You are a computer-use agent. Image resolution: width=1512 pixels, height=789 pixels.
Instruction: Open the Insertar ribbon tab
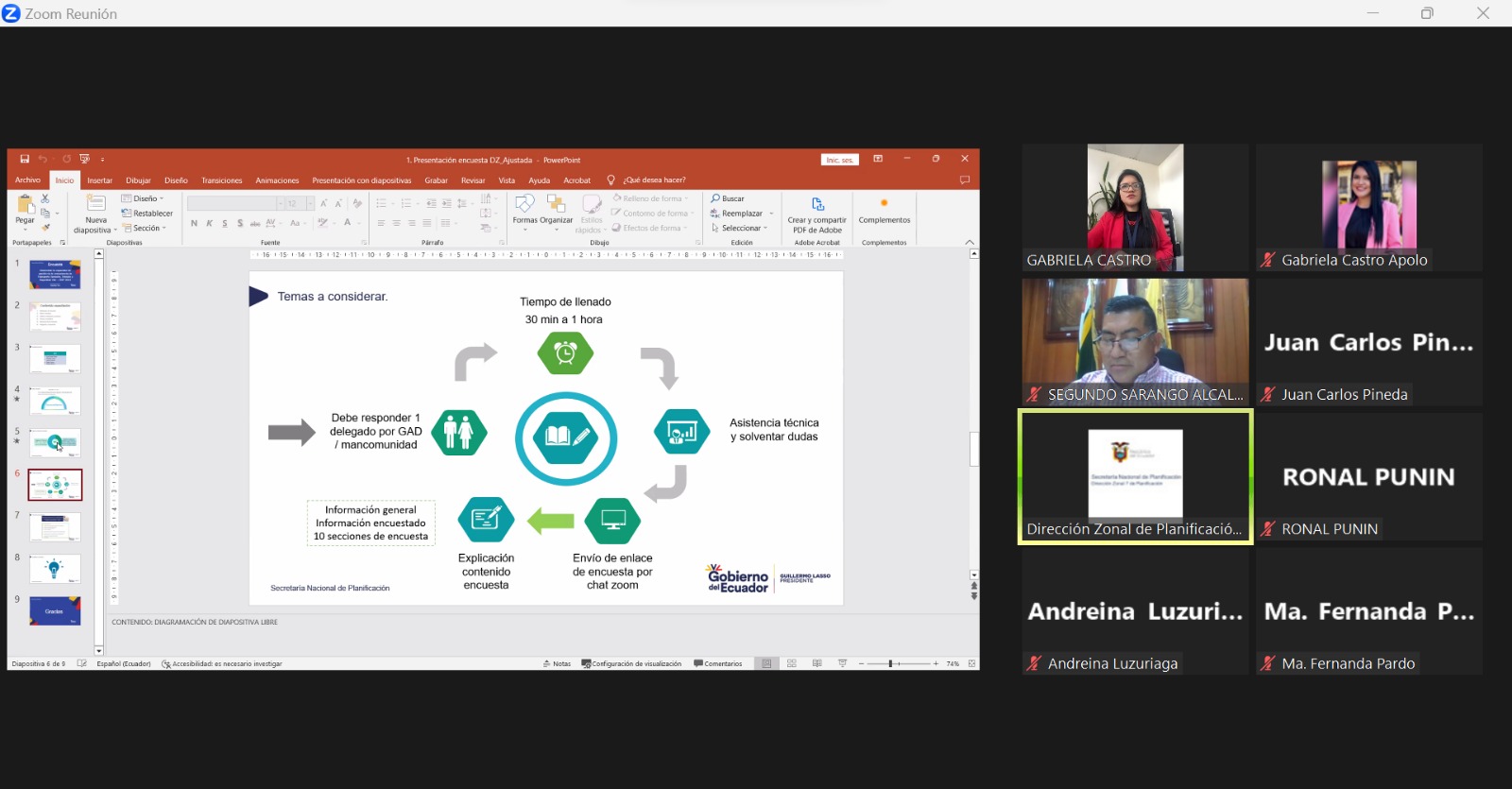coord(99,180)
